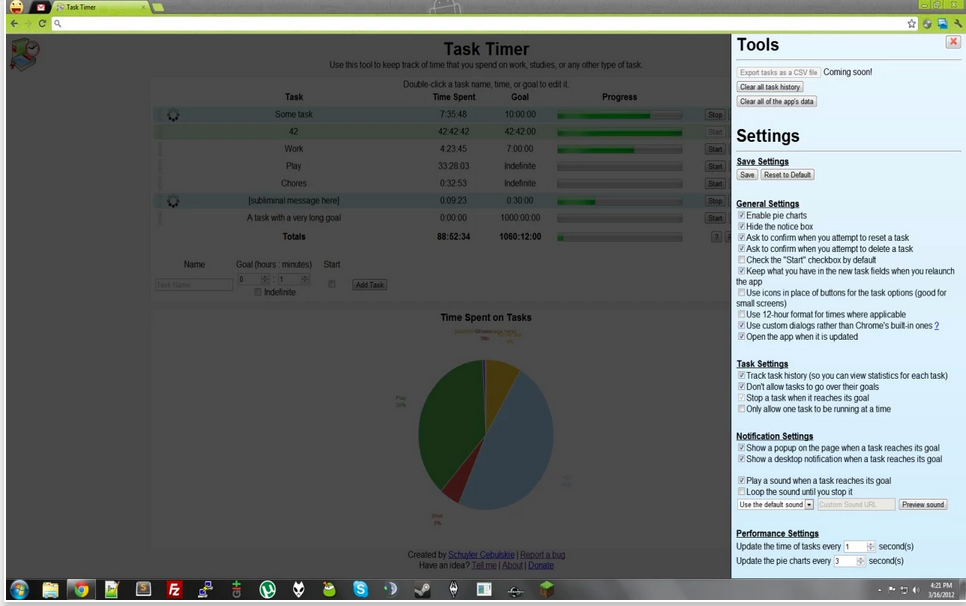Open the Windows Start menu
The width and height of the screenshot is (966, 606).
(x=19, y=589)
